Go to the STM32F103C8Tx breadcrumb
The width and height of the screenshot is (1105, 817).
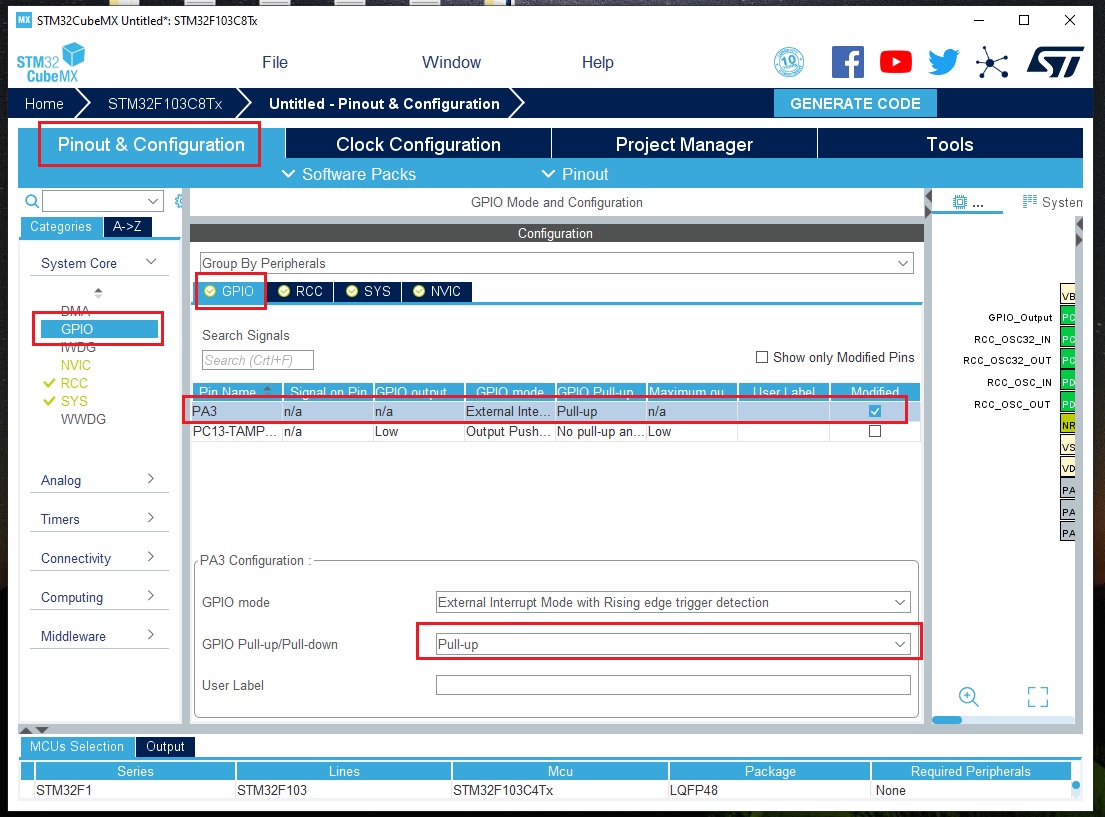pos(165,104)
